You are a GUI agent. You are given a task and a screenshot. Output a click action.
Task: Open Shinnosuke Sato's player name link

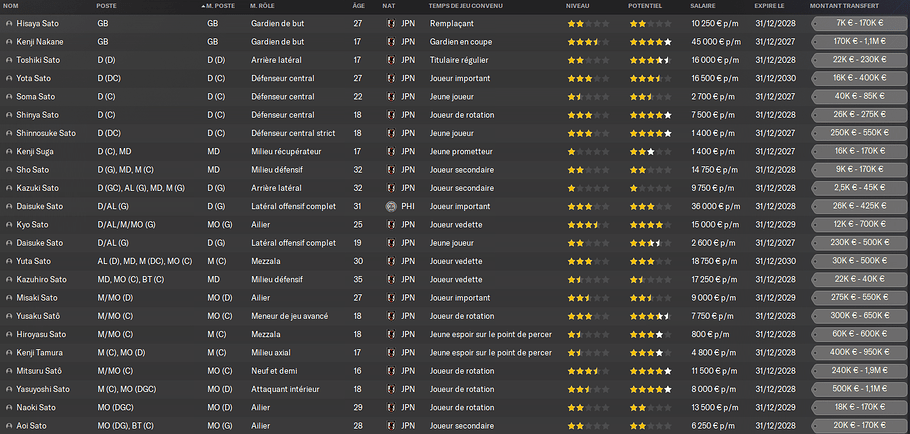(46, 133)
